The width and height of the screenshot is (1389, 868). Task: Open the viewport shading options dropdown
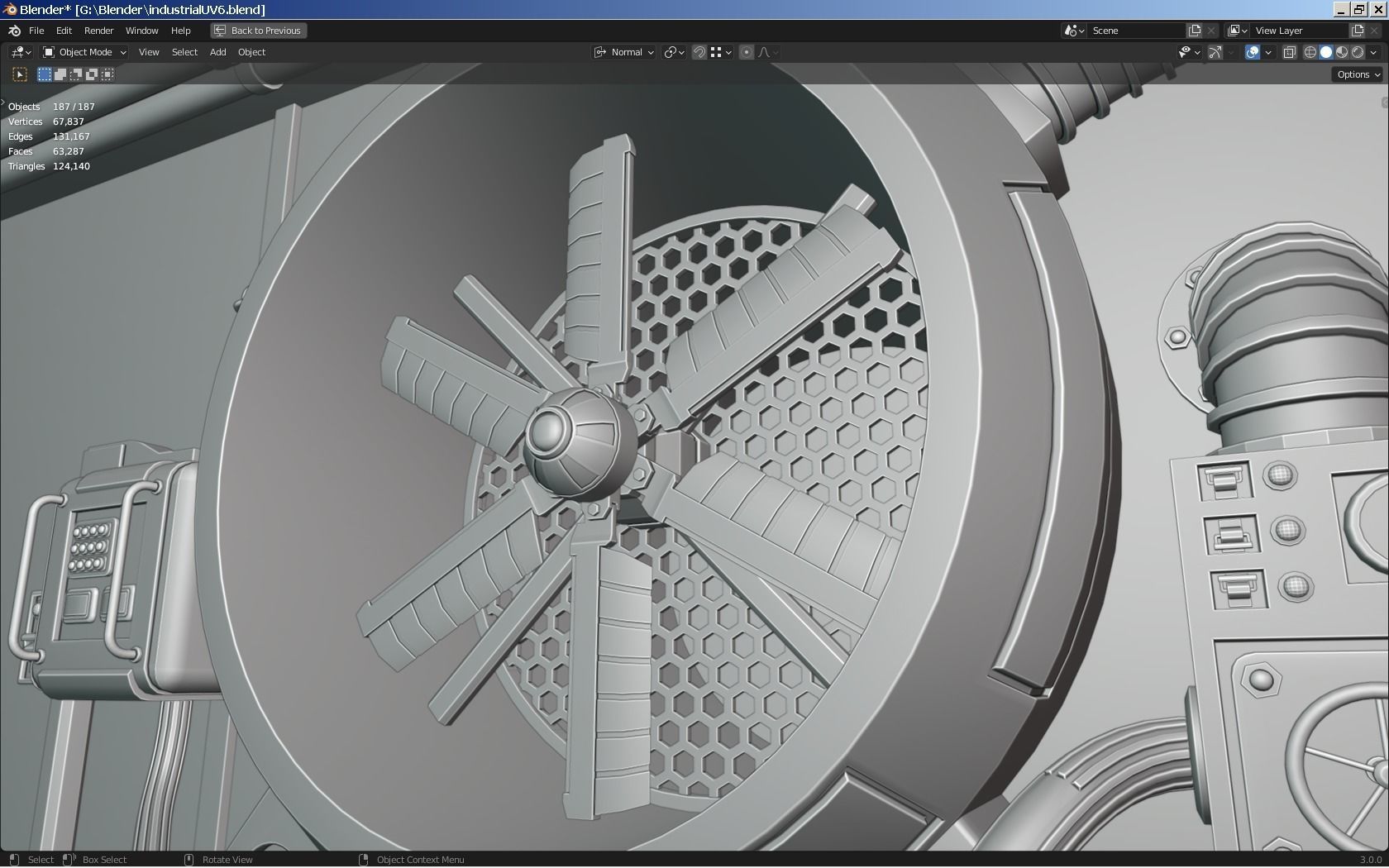[x=1373, y=52]
